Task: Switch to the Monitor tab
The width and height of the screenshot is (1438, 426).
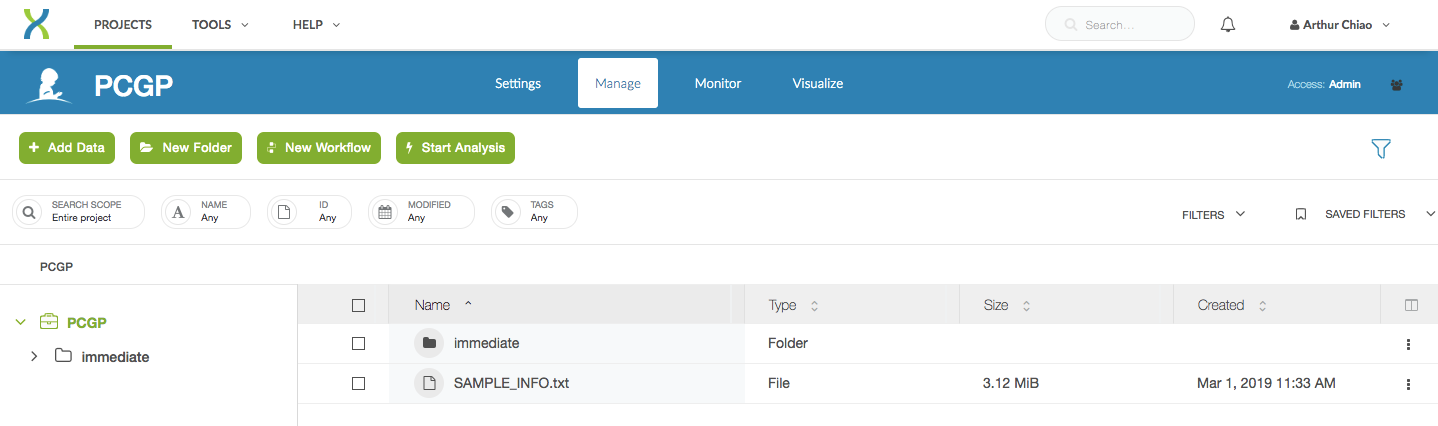Action: (x=718, y=83)
